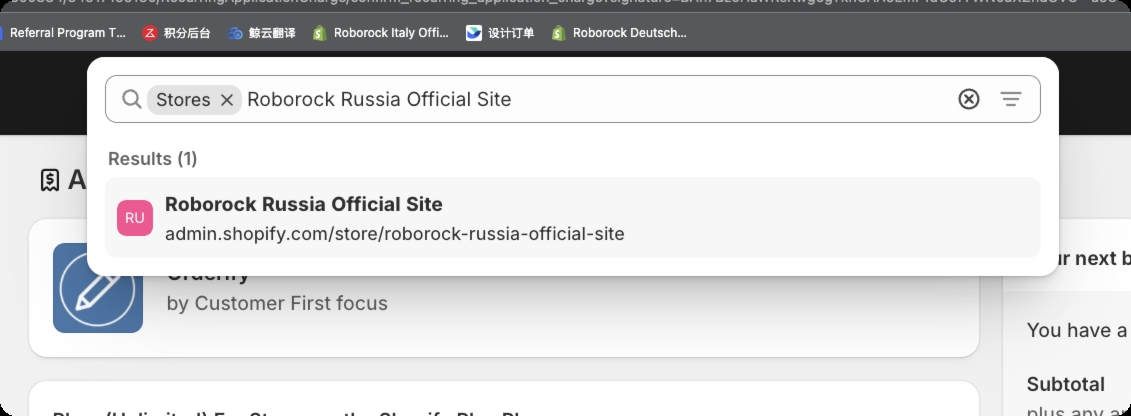
Task: Click the "by Customer First focus" developer text
Action: pos(277,304)
